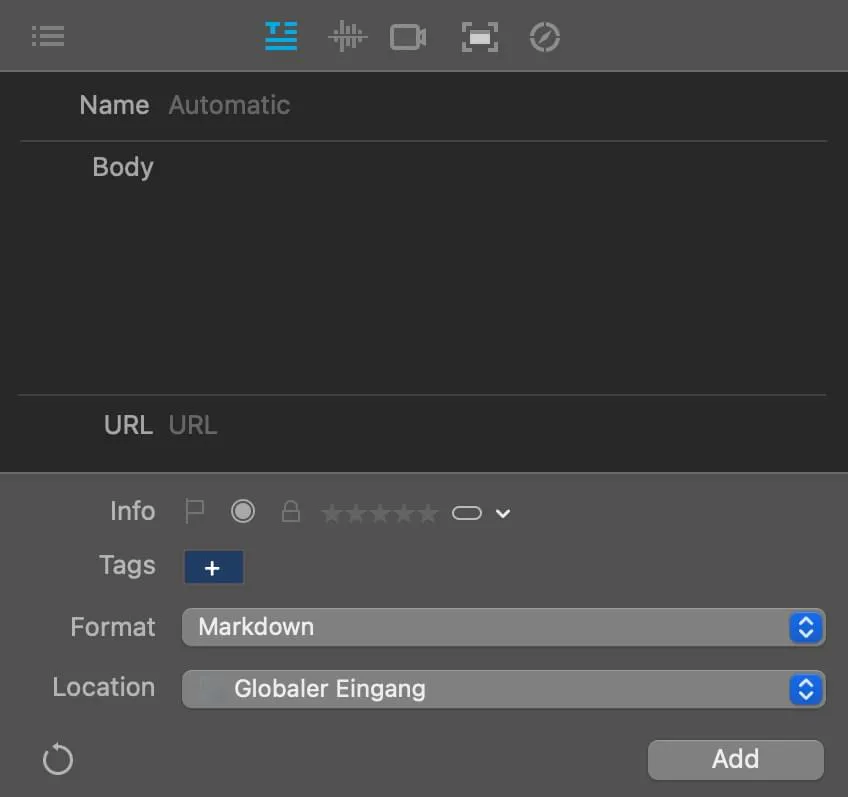Viewport: 848px width, 797px height.
Task: Click the label pill icon
Action: 467,513
